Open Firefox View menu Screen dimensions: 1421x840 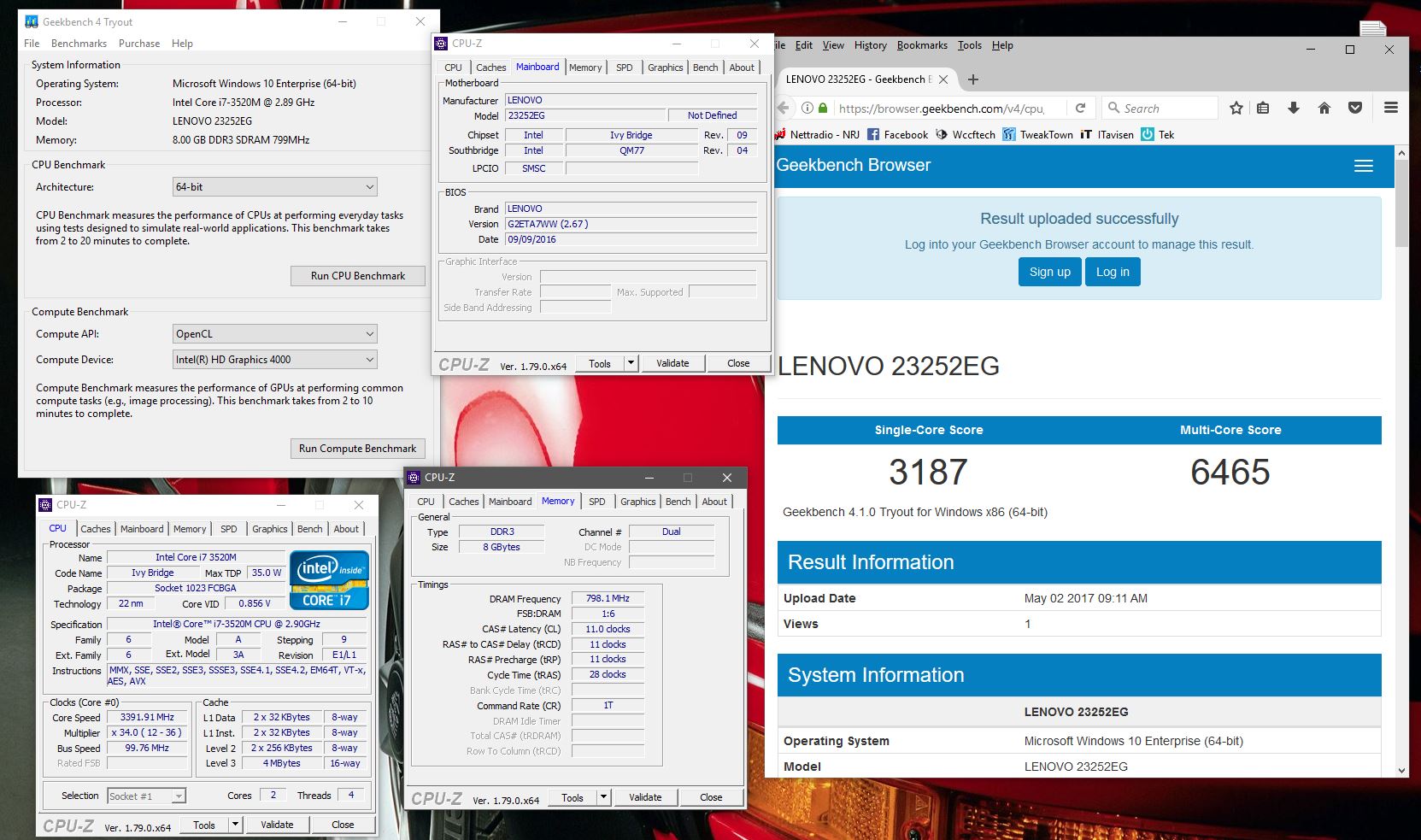point(833,45)
